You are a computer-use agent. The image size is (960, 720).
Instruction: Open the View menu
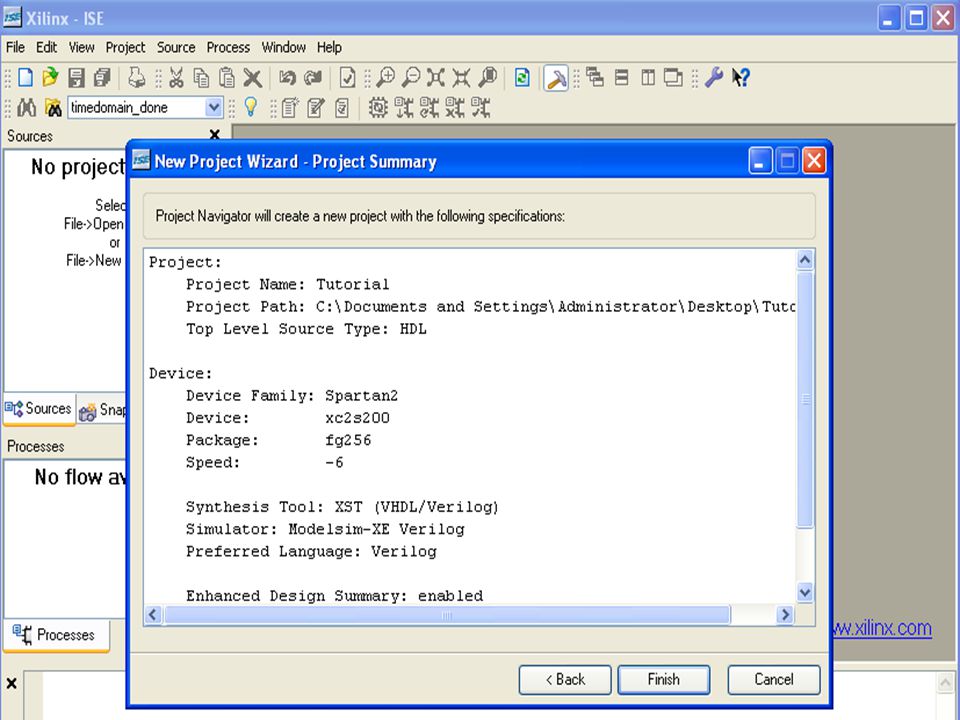coord(81,47)
